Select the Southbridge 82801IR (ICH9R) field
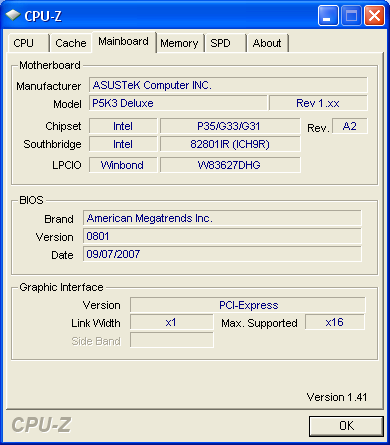This screenshot has width=390, height=445. 230,144
